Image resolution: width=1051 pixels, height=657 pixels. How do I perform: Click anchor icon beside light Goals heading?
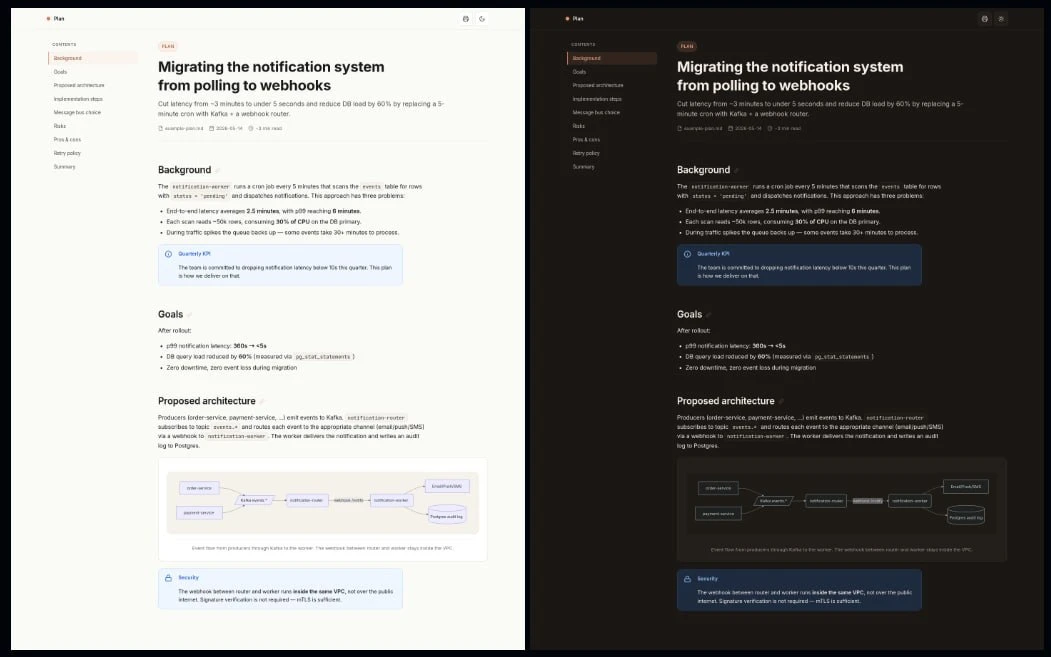189,315
